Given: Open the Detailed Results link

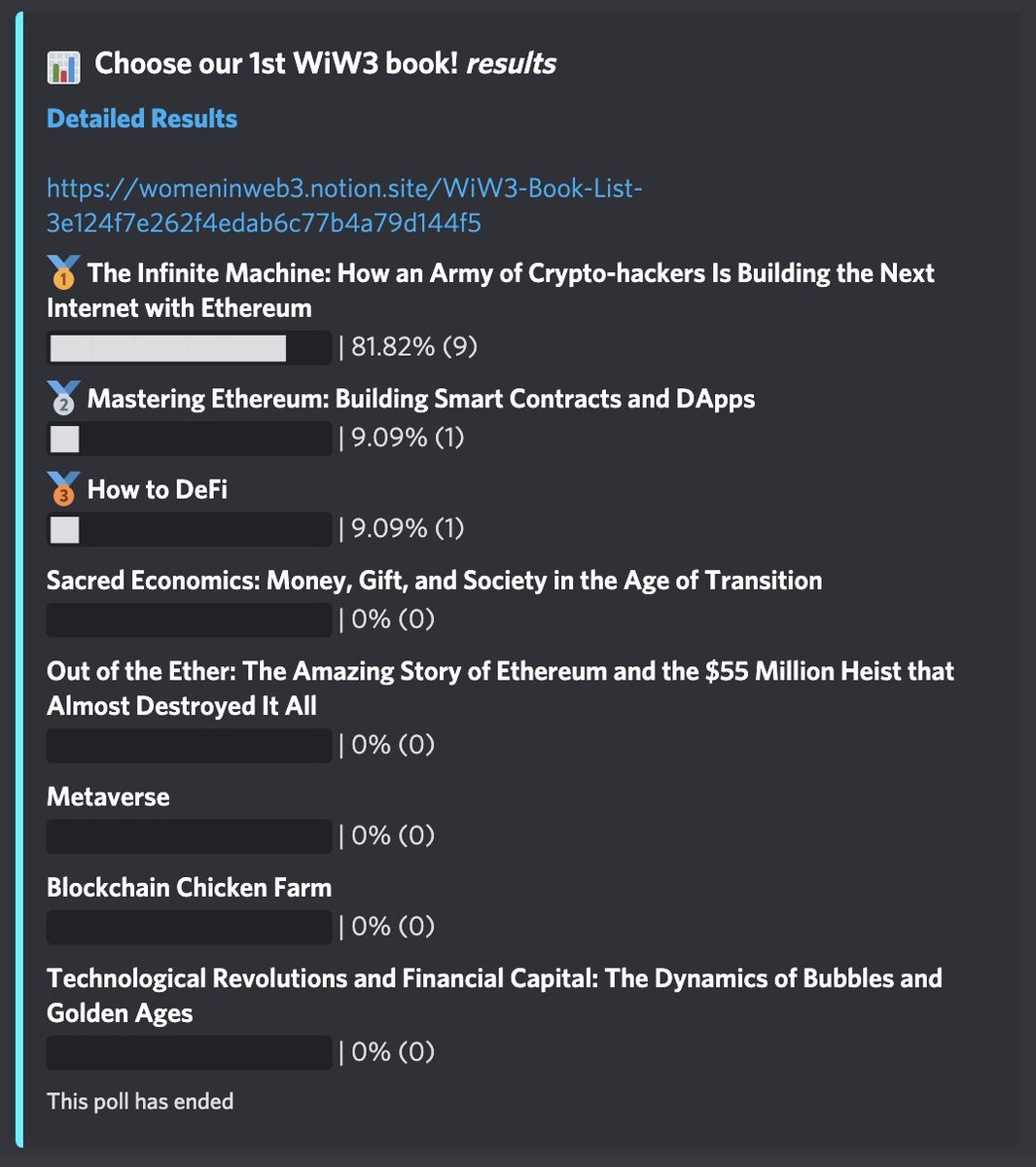Looking at the screenshot, I should click(x=142, y=119).
